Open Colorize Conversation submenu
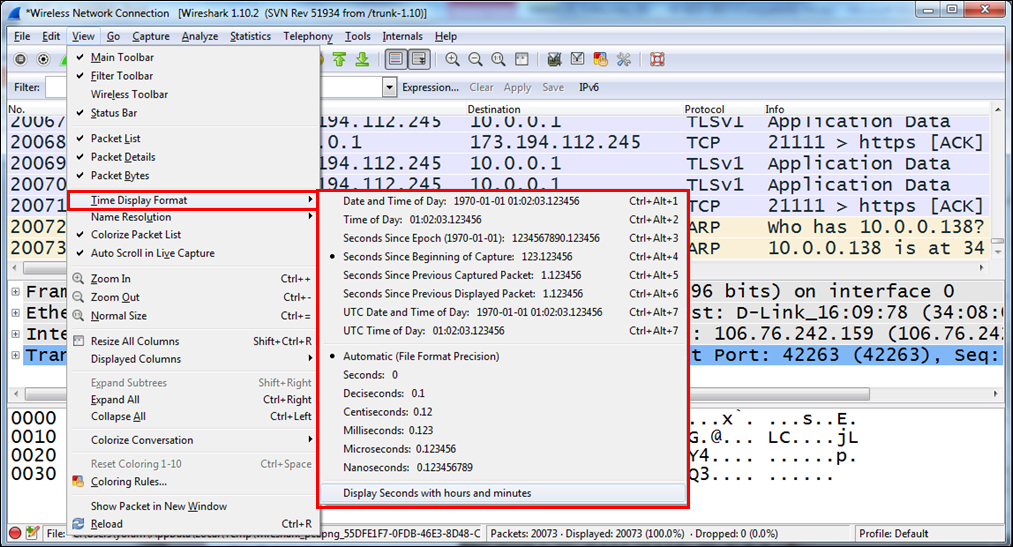The width and height of the screenshot is (1013, 547). click(x=194, y=440)
